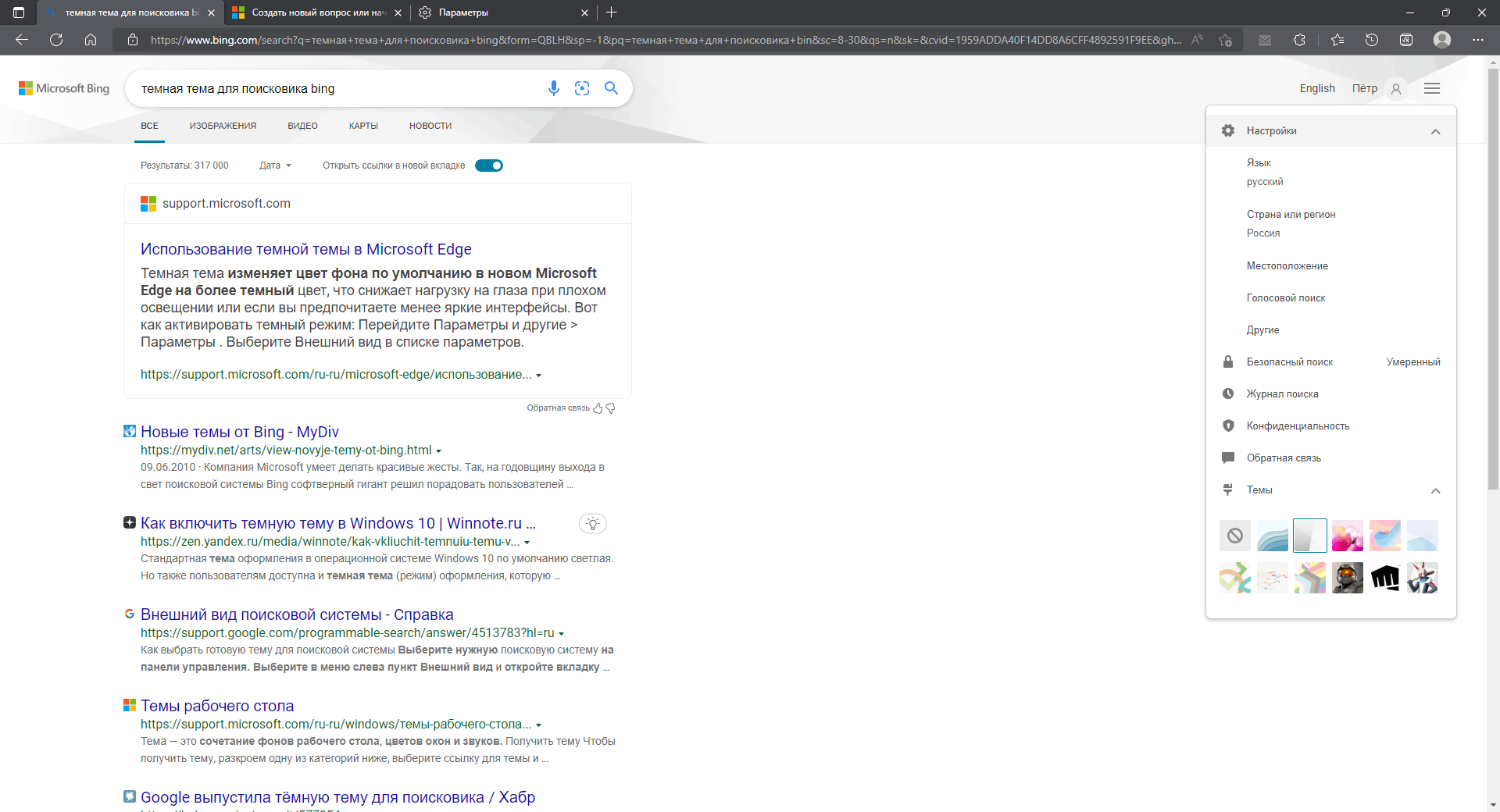This screenshot has height=812, width=1500.
Task: Open Новые темы от Bing - MyDiv link
Action: (x=240, y=432)
